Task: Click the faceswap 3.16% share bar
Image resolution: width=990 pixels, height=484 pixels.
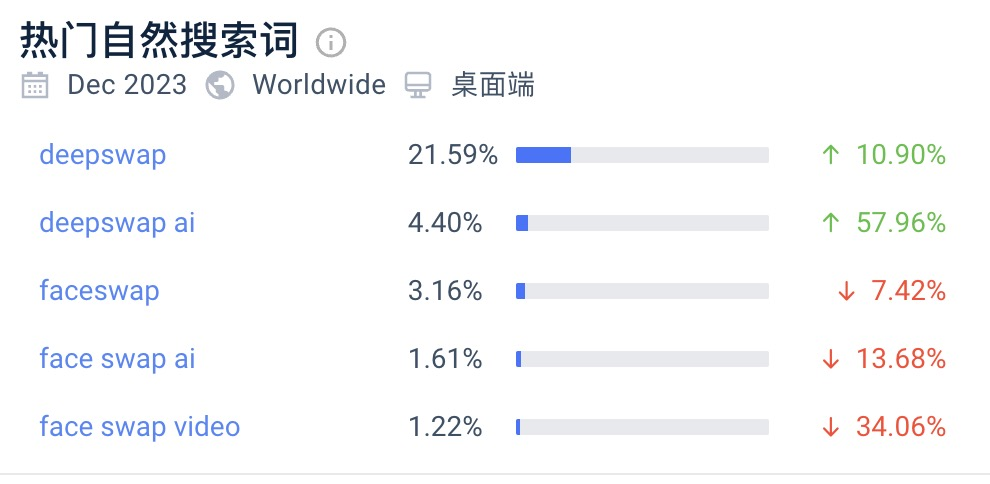Action: coord(642,291)
